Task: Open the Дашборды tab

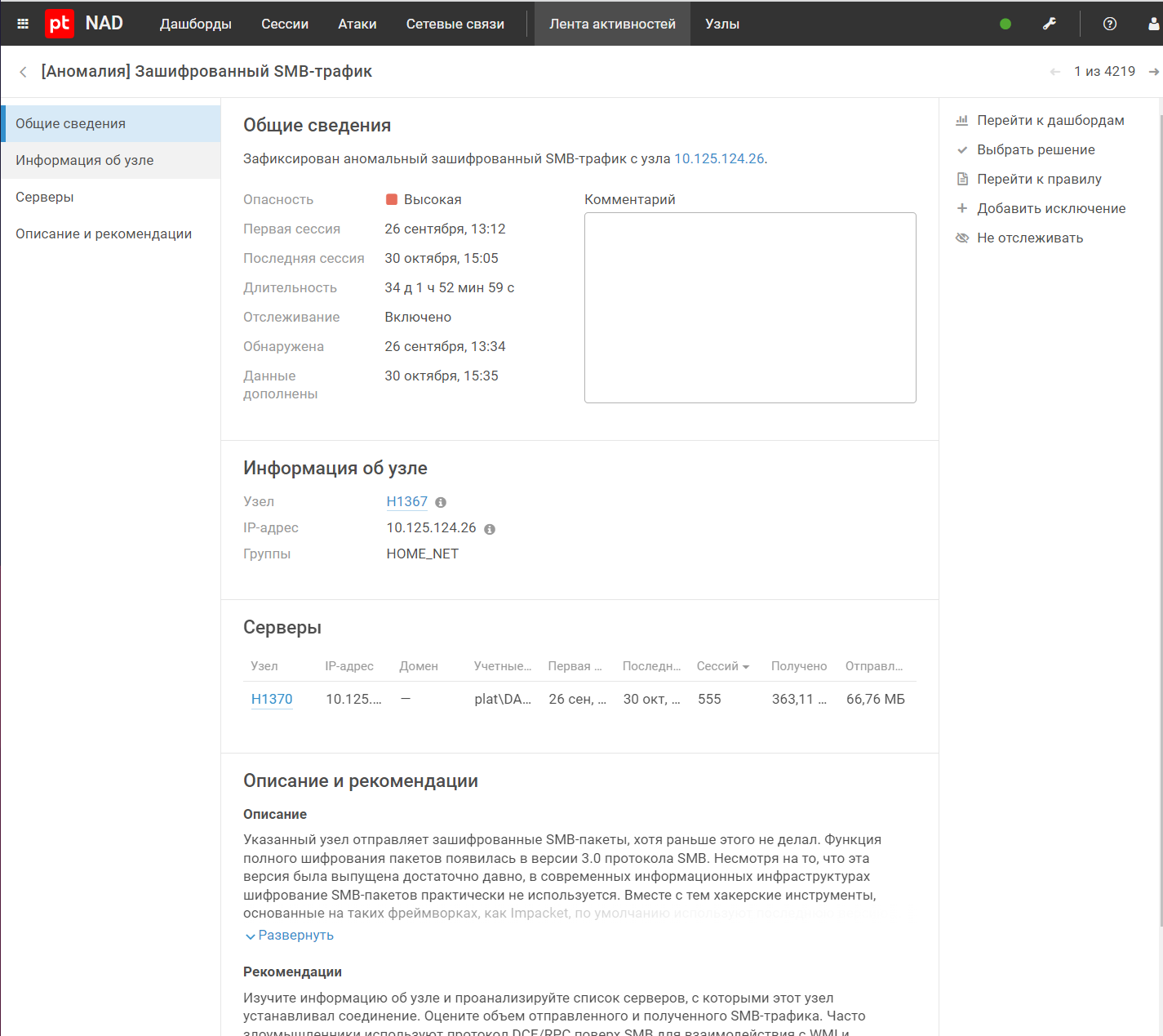Action: [x=196, y=24]
